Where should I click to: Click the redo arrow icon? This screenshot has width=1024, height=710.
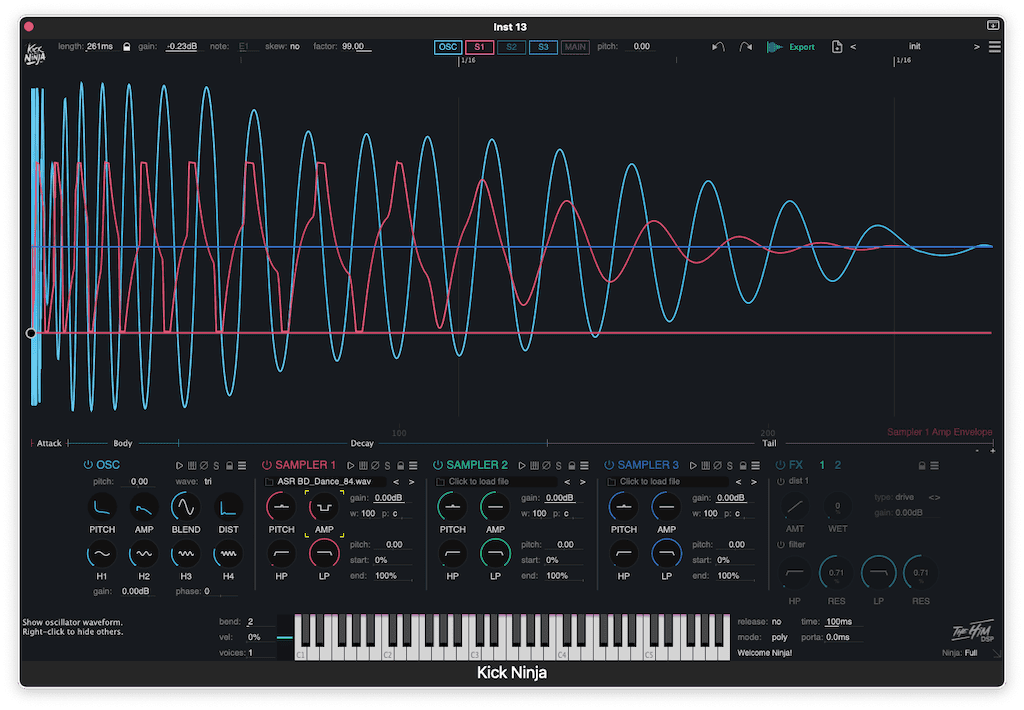[x=745, y=47]
